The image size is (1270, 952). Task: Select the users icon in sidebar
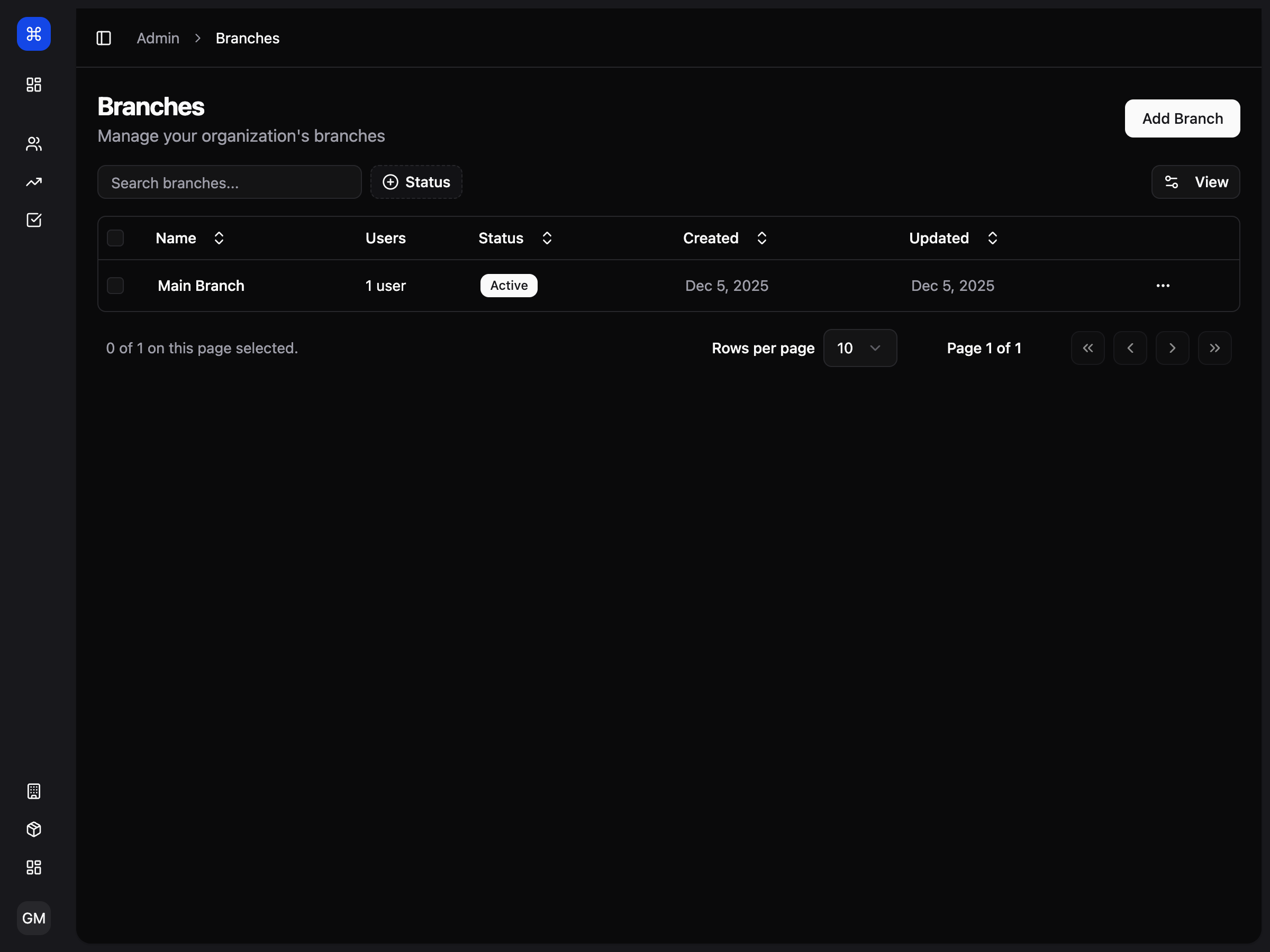point(33,143)
